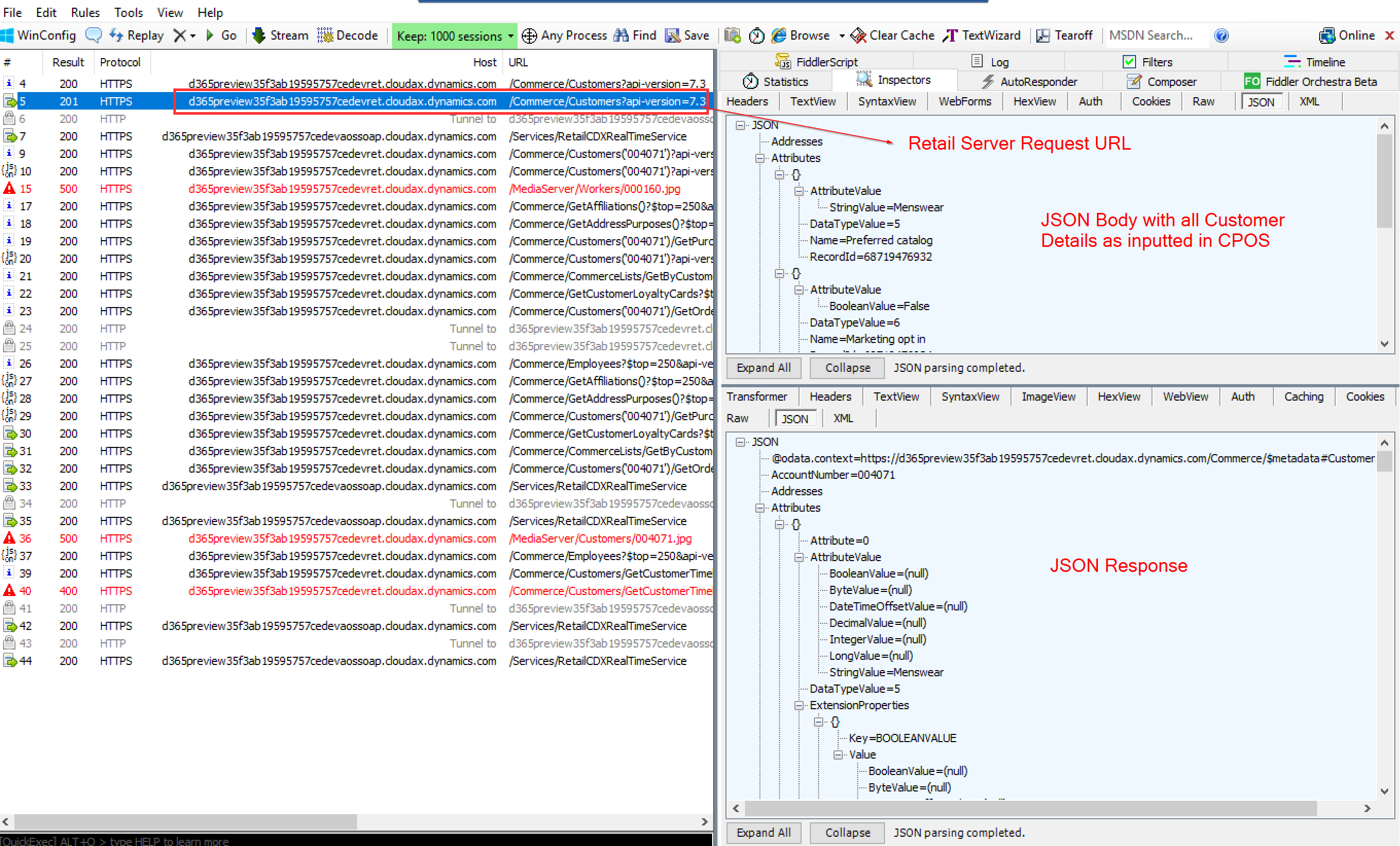Click the session list horizontal scrollbar

click(355, 822)
